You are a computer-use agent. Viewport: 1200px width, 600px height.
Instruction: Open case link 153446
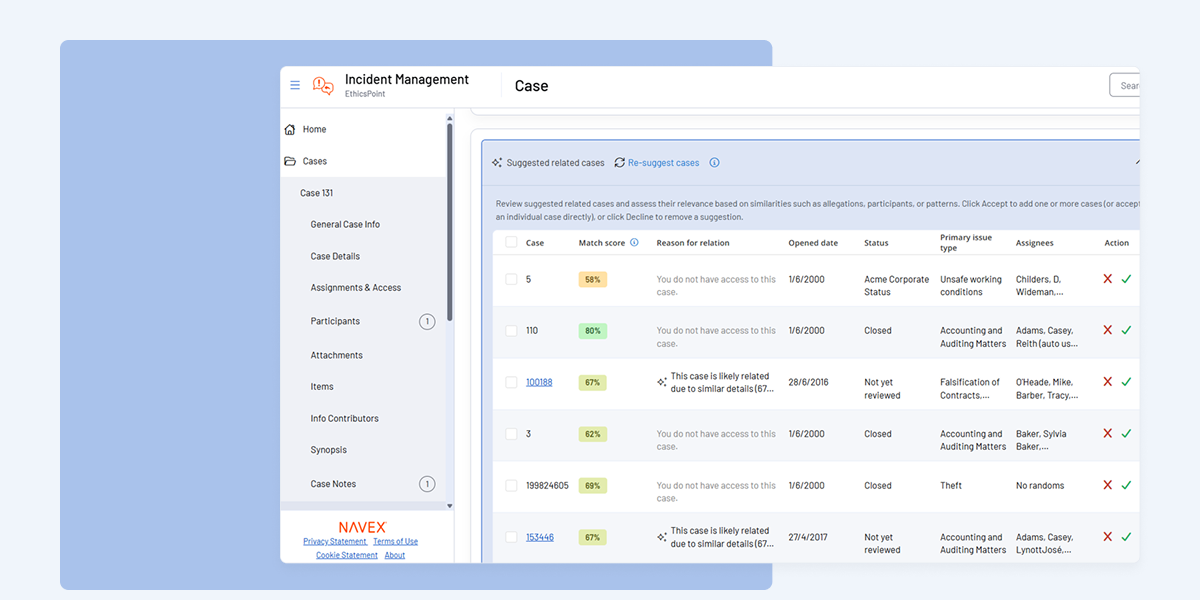coord(540,537)
